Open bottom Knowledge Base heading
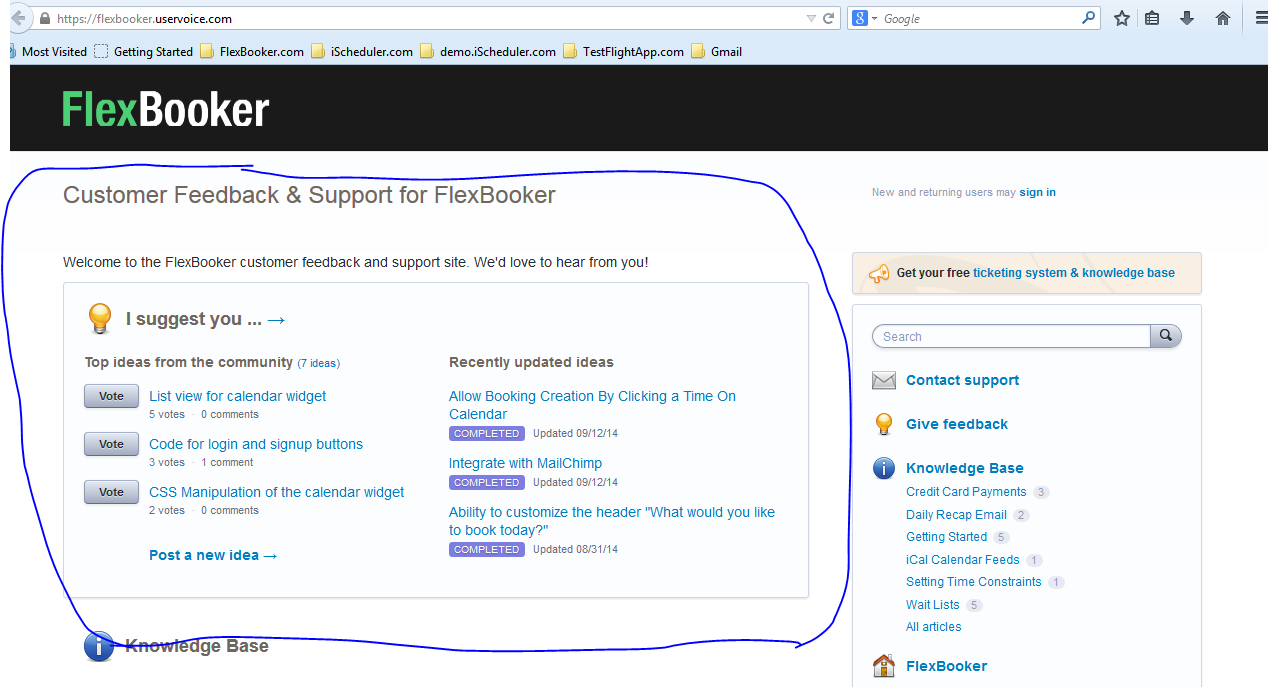Viewport: 1268px width, 687px height. coord(197,646)
